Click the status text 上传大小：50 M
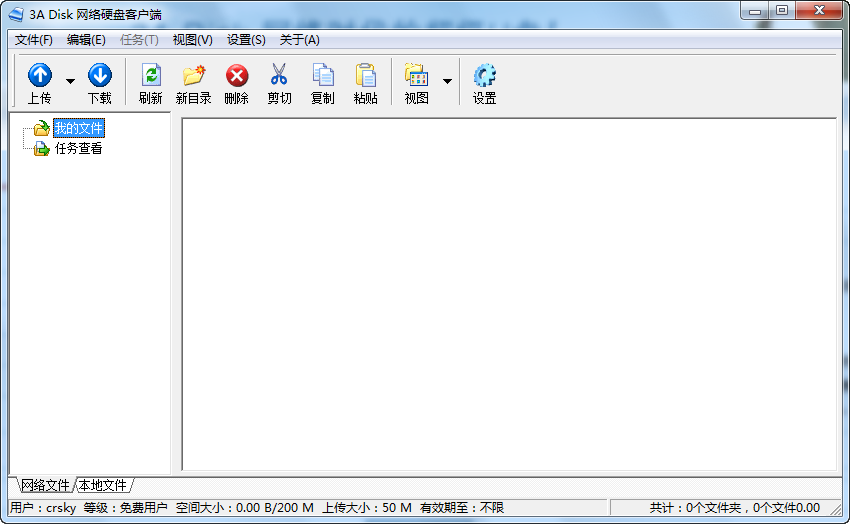The image size is (850, 524). 367,508
